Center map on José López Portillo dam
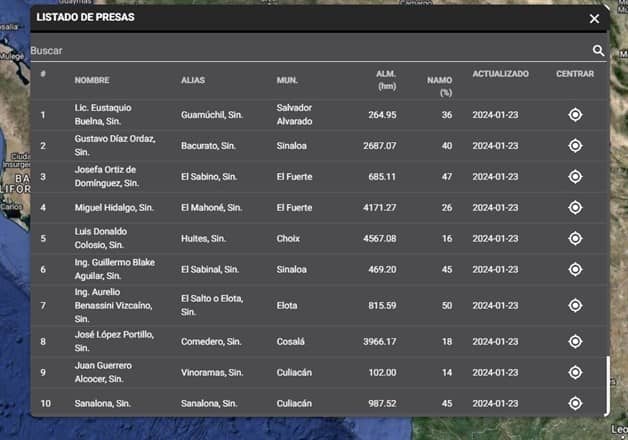 tap(575, 342)
